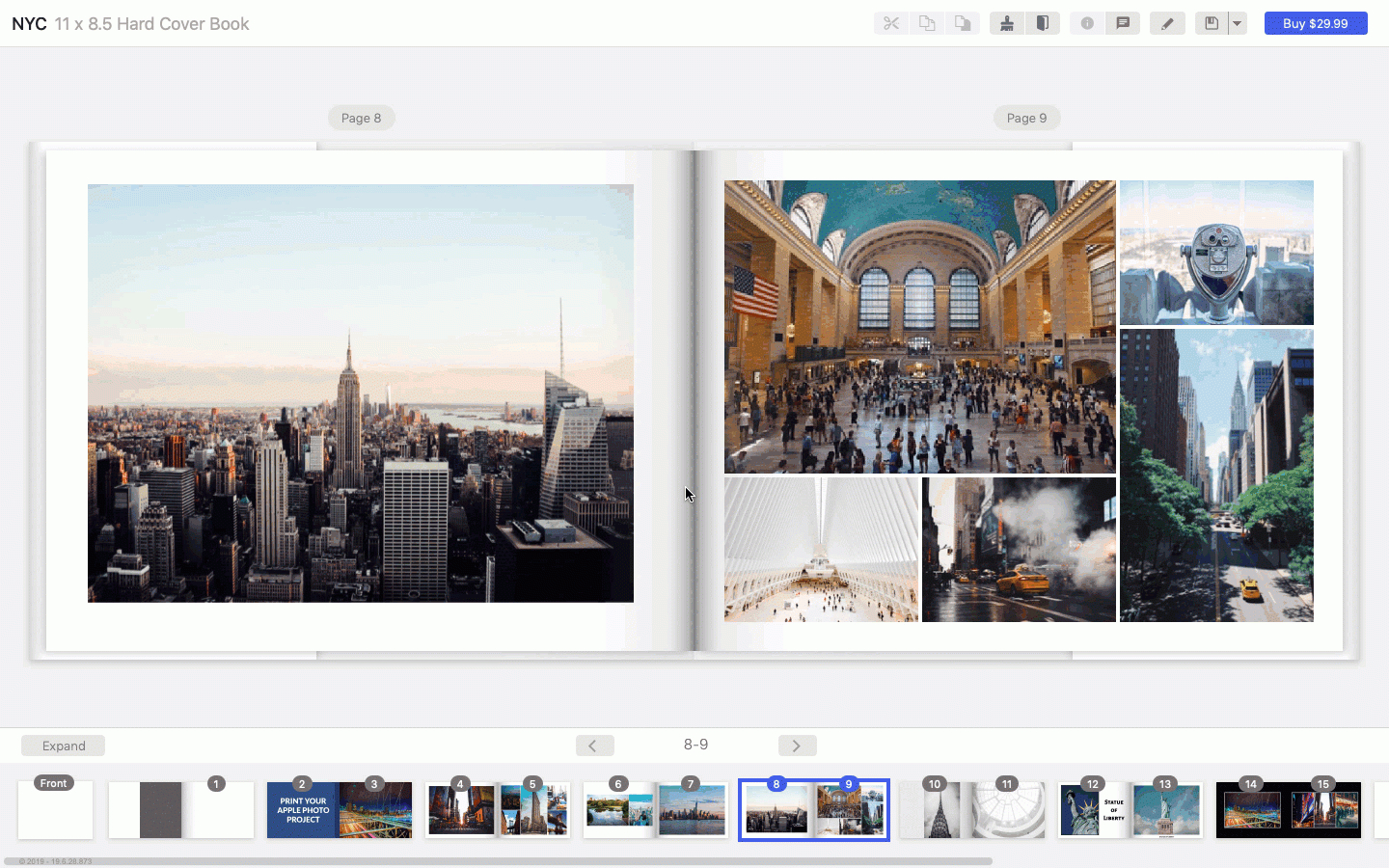This screenshot has width=1389, height=868.
Task: Open the save options dropdown arrow
Action: pos(1238,23)
